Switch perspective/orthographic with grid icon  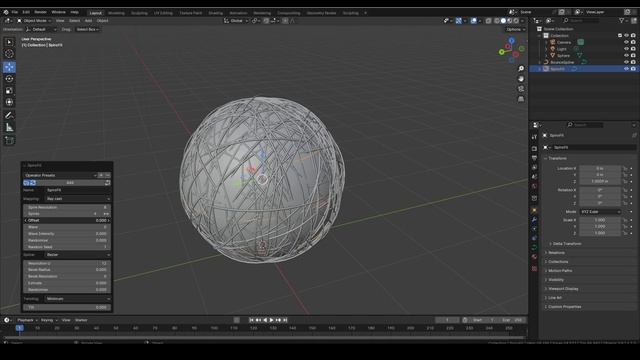pyautogui.click(x=521, y=99)
